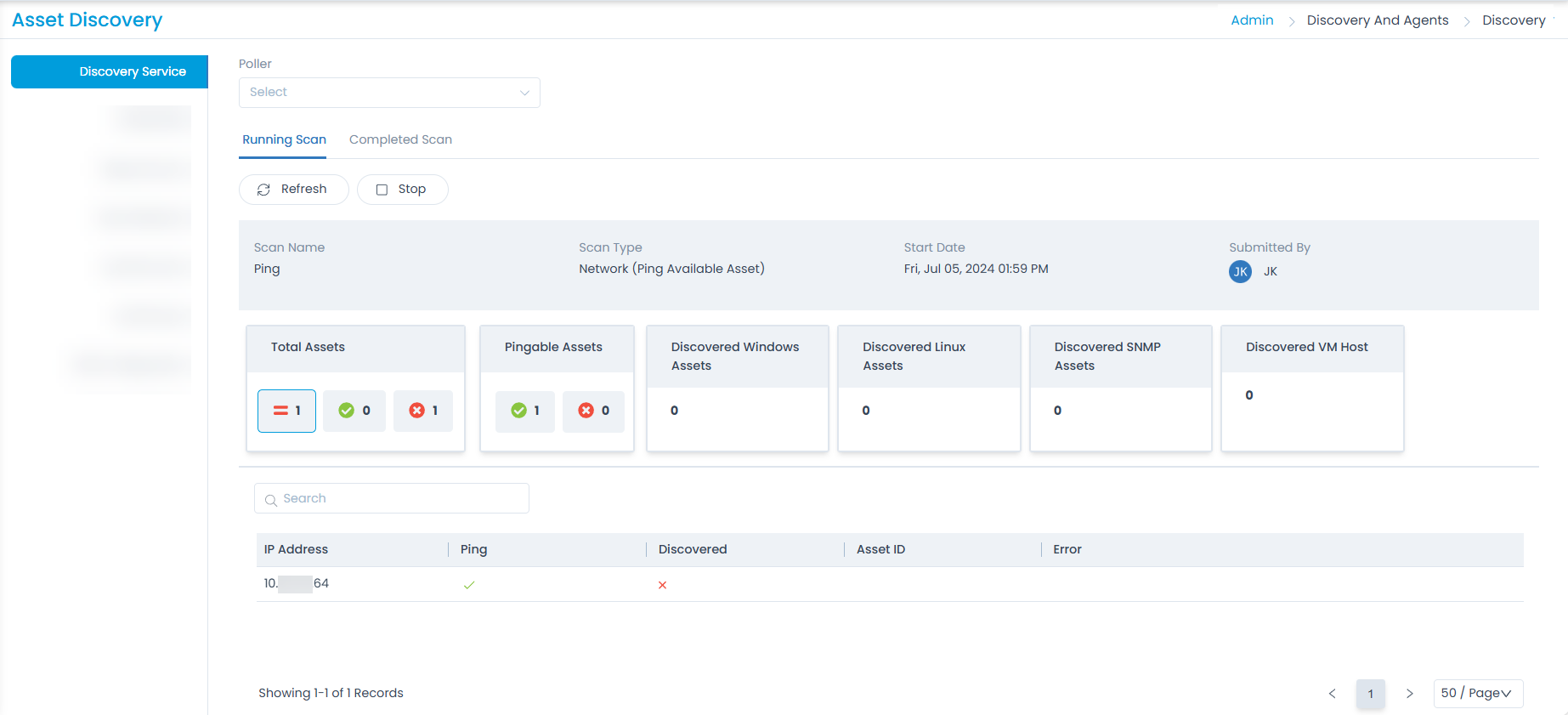Open Admin breadcrumb link
The width and height of the screenshot is (1568, 715).
pyautogui.click(x=1252, y=20)
